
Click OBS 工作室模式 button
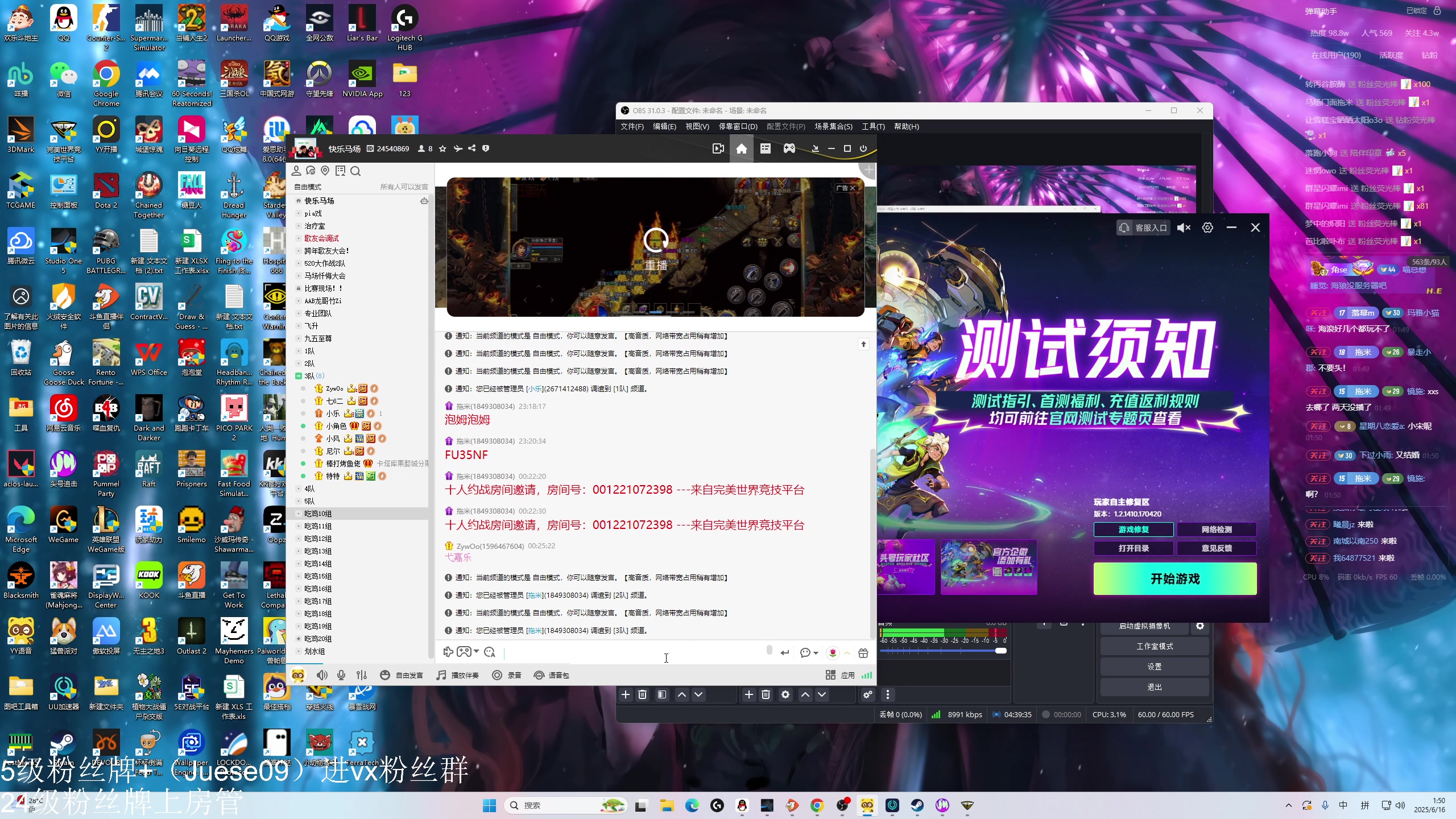pyautogui.click(x=1154, y=646)
